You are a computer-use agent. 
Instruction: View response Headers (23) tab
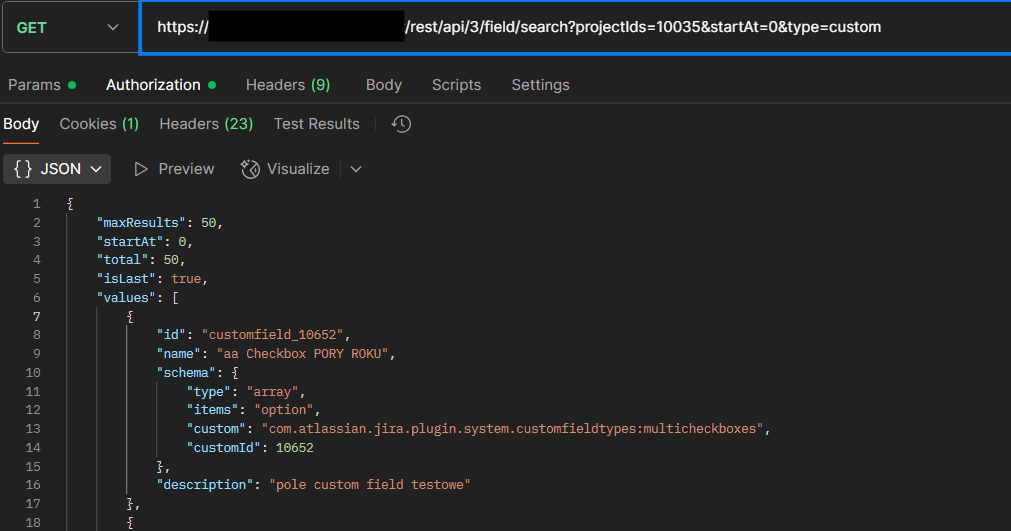(206, 124)
